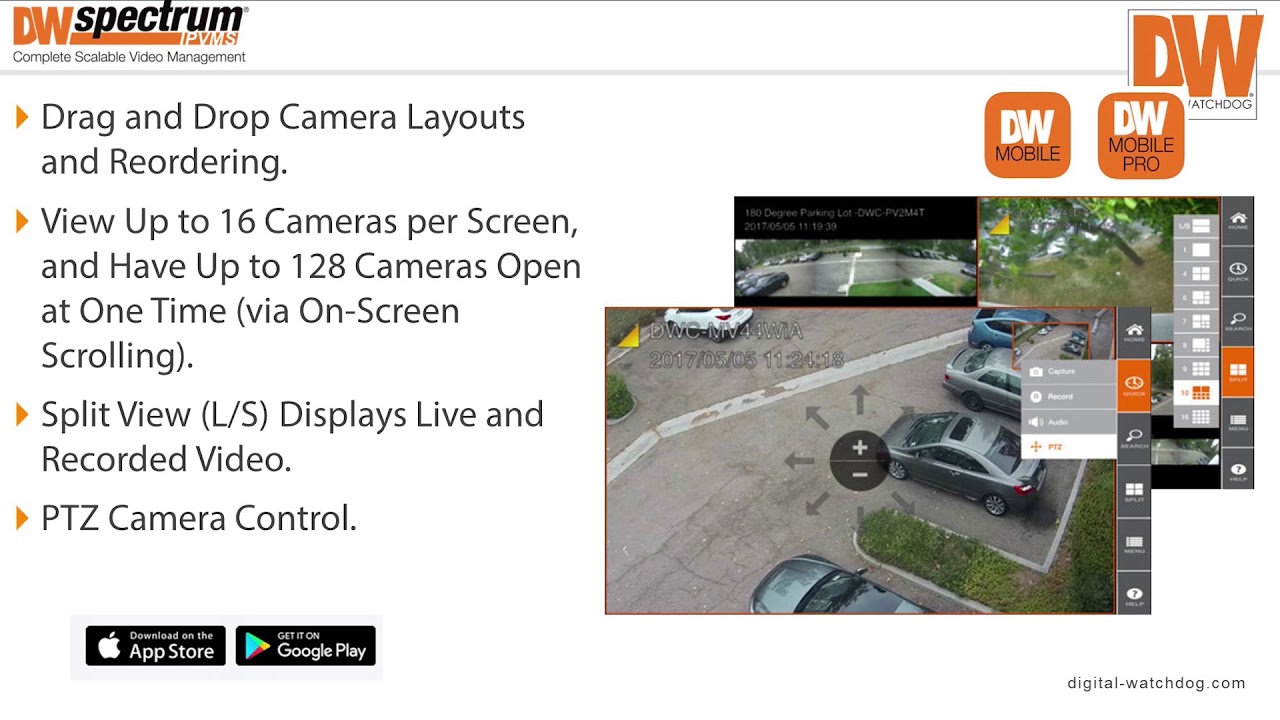Select Record in the quick menu
This screenshot has width=1280, height=720.
[x=1068, y=397]
